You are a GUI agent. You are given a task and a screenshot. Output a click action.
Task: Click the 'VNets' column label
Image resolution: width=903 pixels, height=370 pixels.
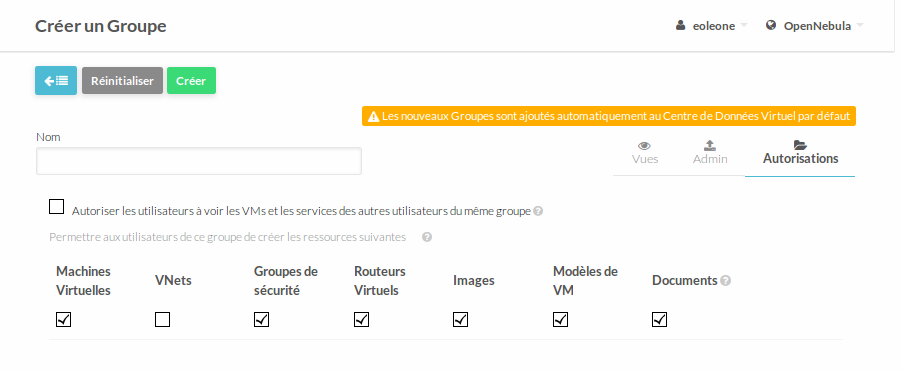point(173,281)
